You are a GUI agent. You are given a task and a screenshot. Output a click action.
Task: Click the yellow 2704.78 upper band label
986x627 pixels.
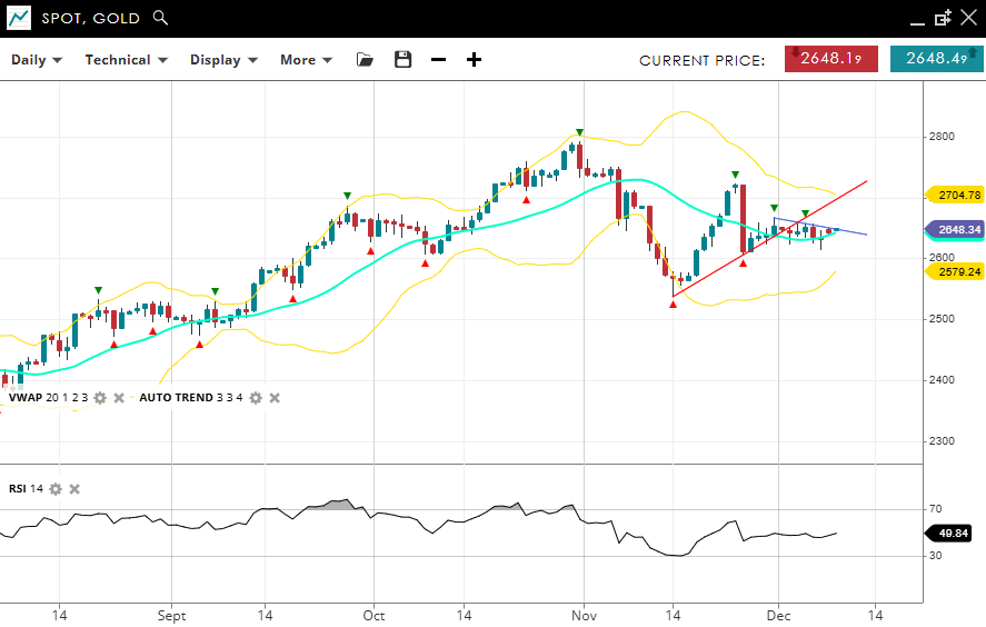958,195
